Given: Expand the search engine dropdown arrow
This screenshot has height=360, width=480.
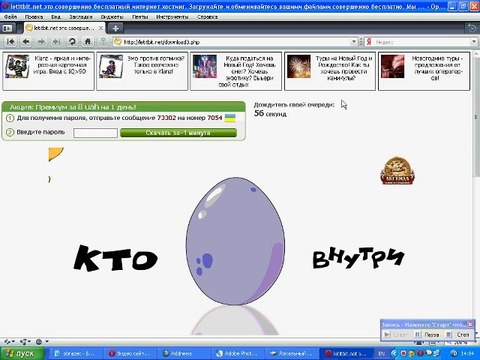Looking at the screenshot, I should tap(474, 42).
